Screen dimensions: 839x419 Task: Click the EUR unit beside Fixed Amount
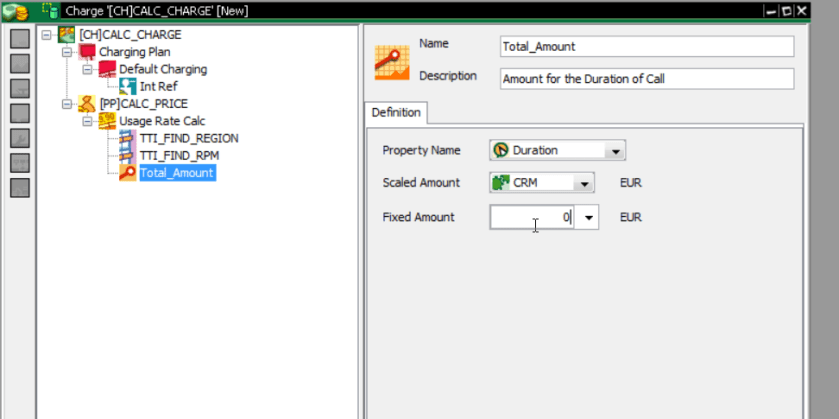[630, 217]
